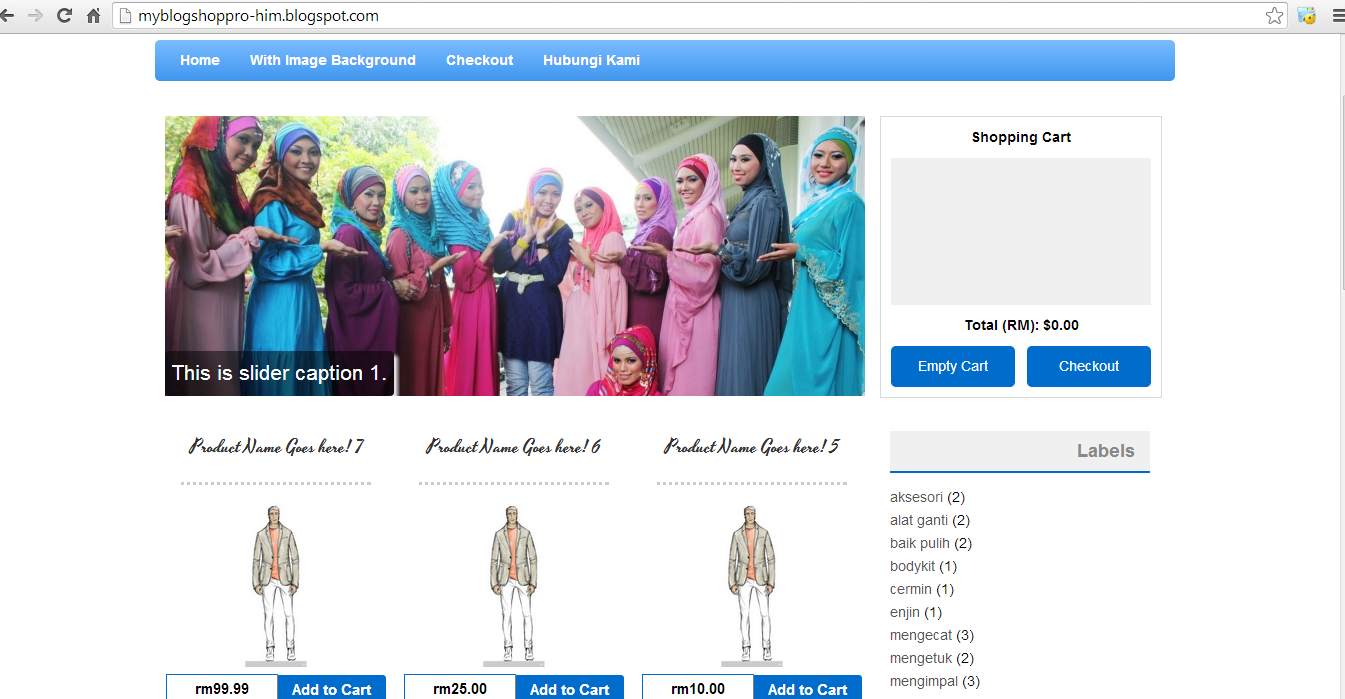Click the Empty Cart button
Screen dimensions: 1345x699
[x=953, y=366]
